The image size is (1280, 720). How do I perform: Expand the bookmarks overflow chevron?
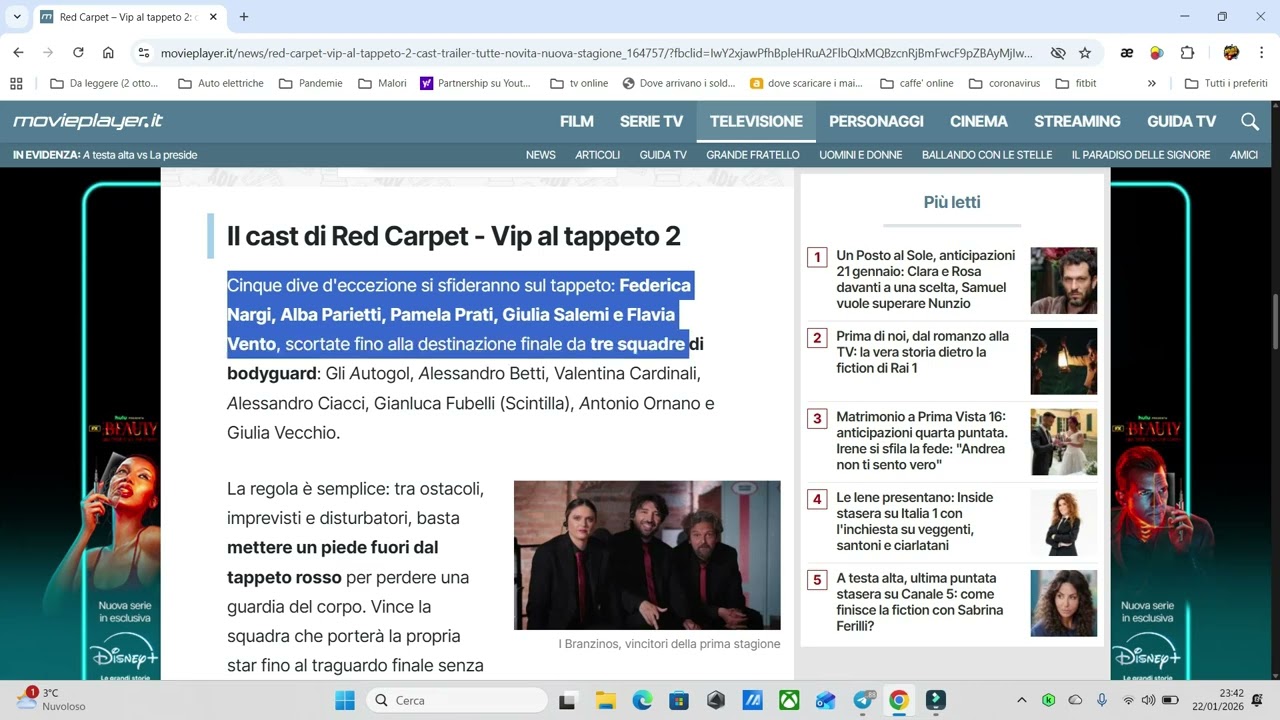[1152, 83]
